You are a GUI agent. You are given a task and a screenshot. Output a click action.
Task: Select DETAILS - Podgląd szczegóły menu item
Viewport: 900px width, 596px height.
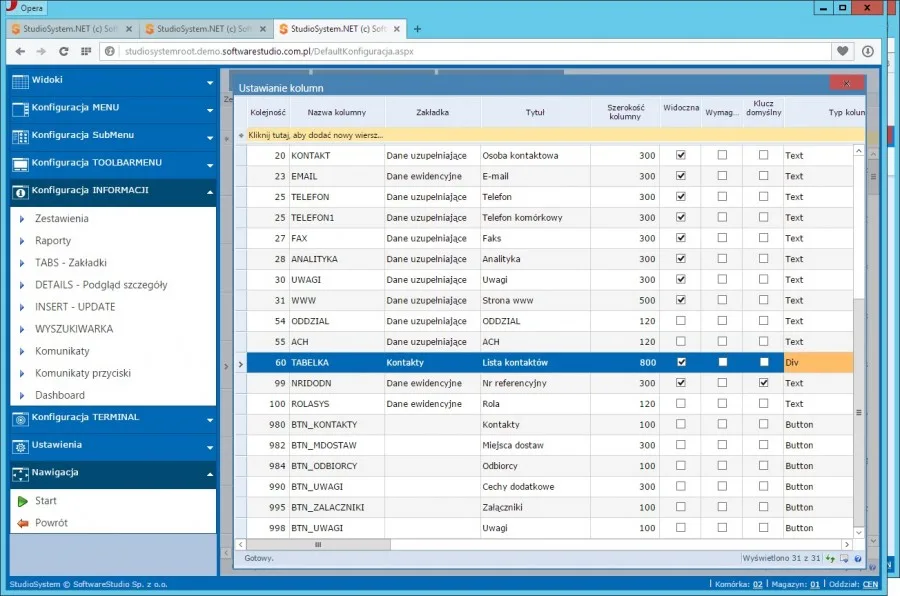pos(101,285)
